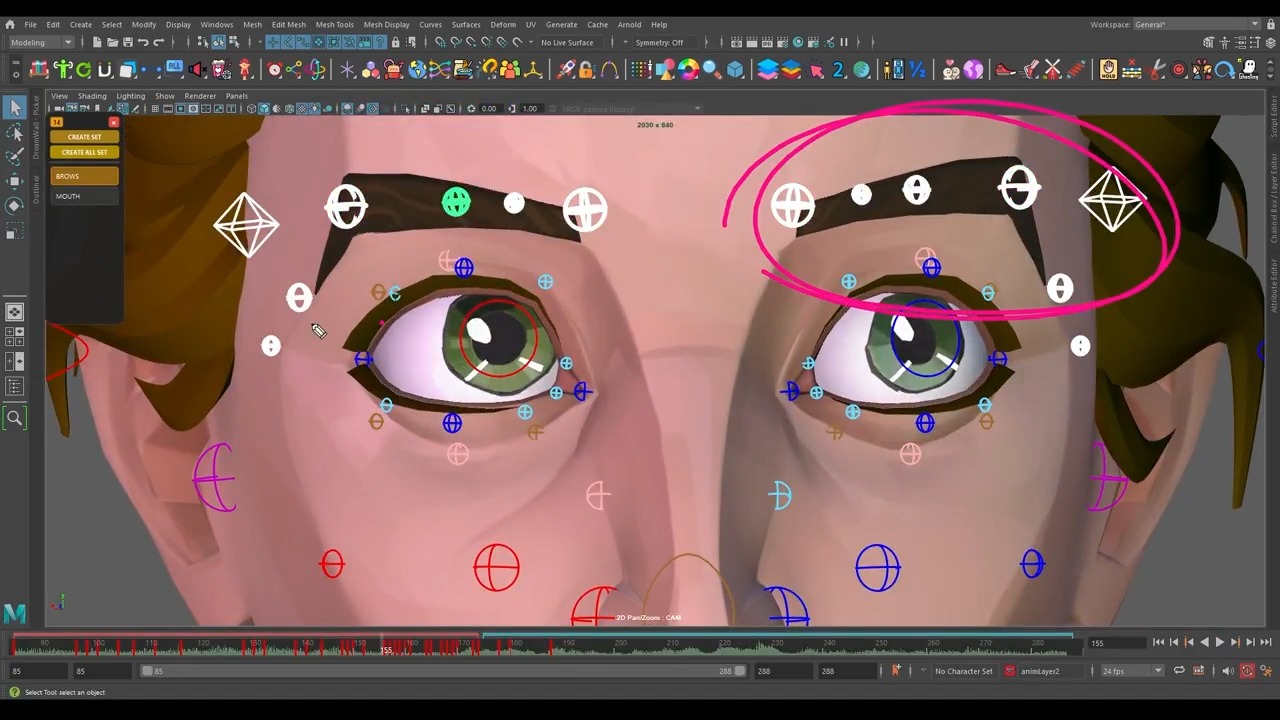
Task: Click the play forward button
Action: (1219, 642)
